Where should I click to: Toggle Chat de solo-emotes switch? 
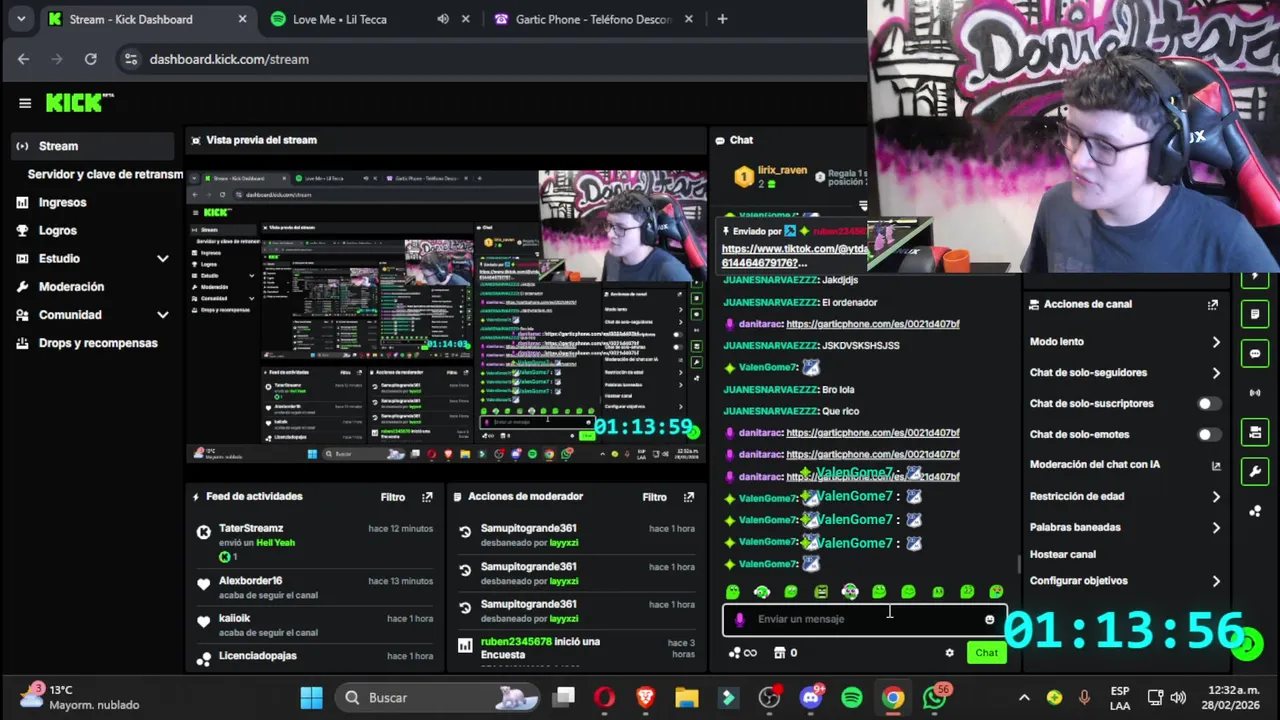pos(1209,435)
